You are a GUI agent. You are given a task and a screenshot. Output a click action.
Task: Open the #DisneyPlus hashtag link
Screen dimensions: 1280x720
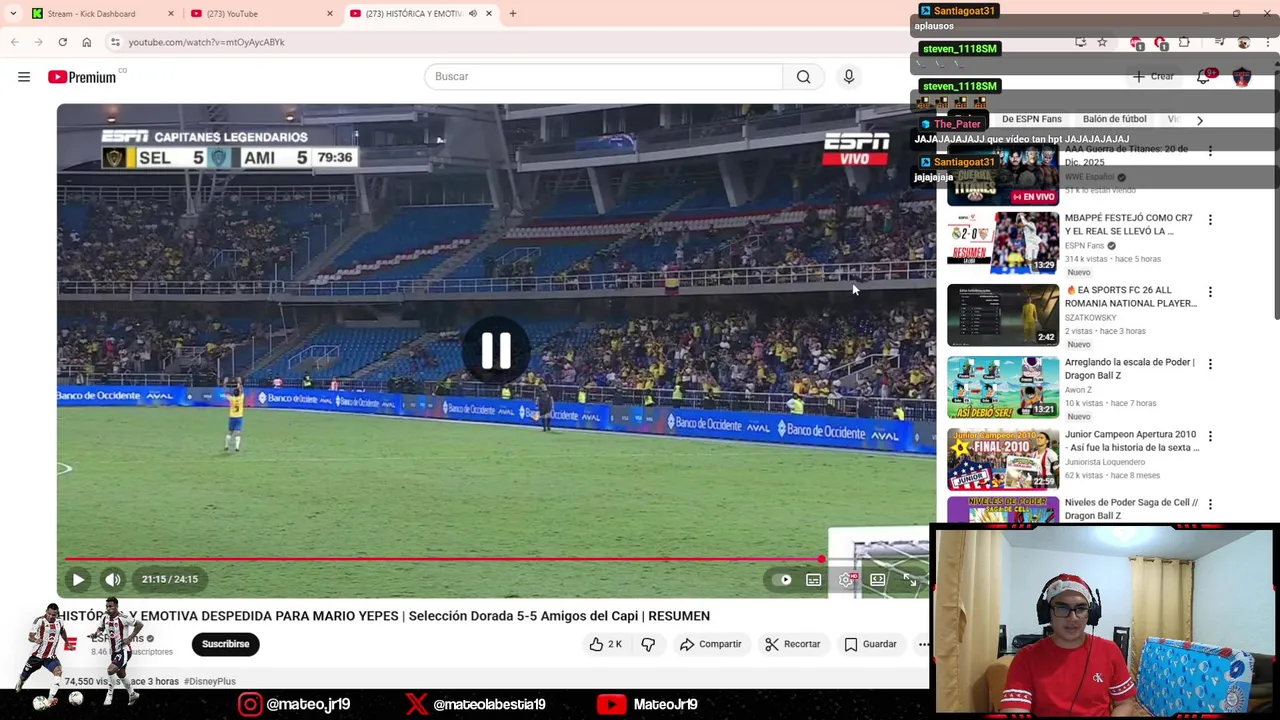(x=210, y=681)
